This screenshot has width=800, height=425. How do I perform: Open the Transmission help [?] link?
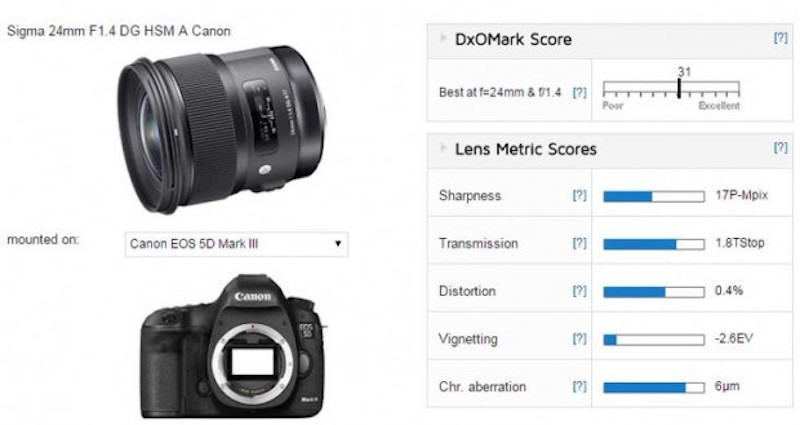pos(579,243)
